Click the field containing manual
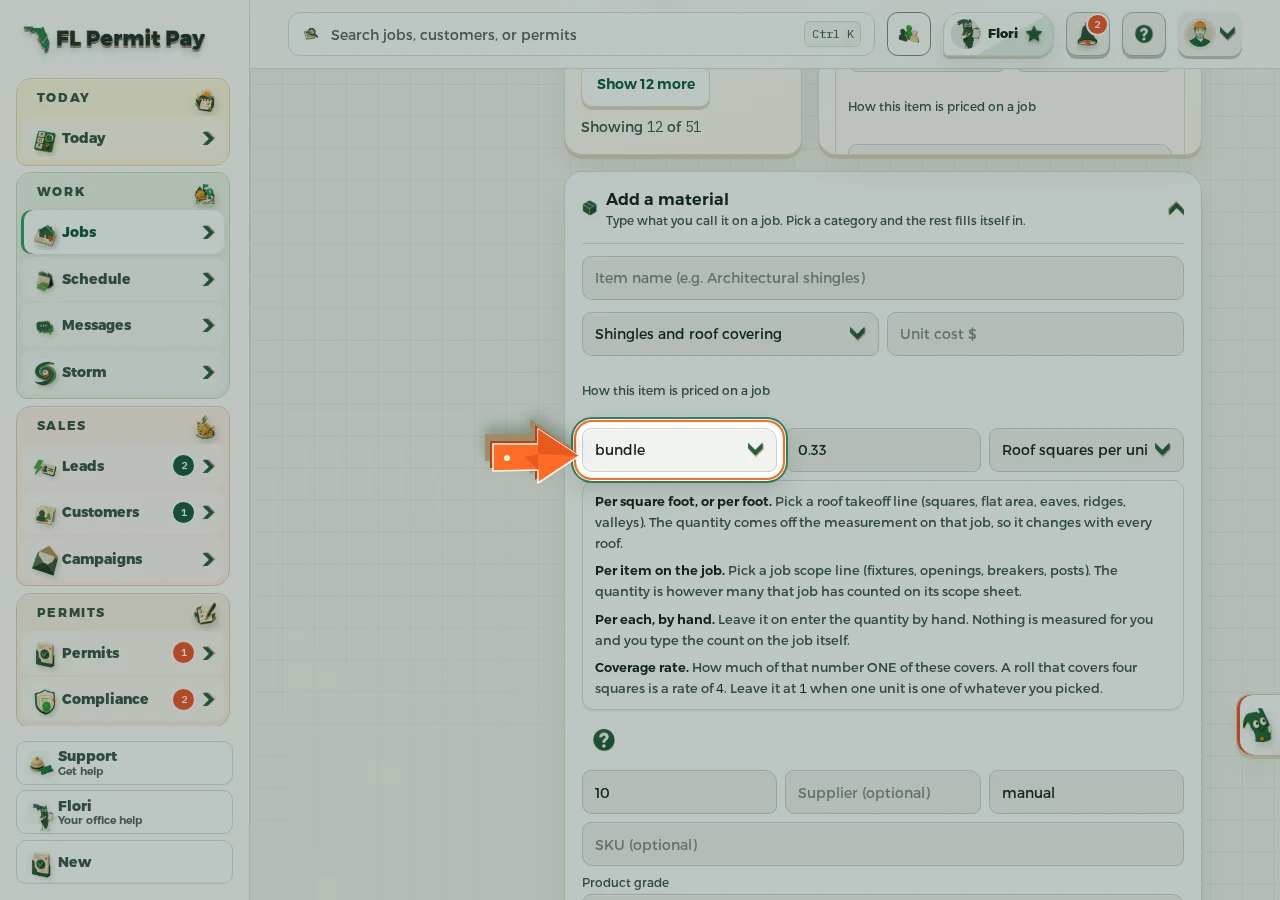1280x900 pixels. click(1086, 792)
